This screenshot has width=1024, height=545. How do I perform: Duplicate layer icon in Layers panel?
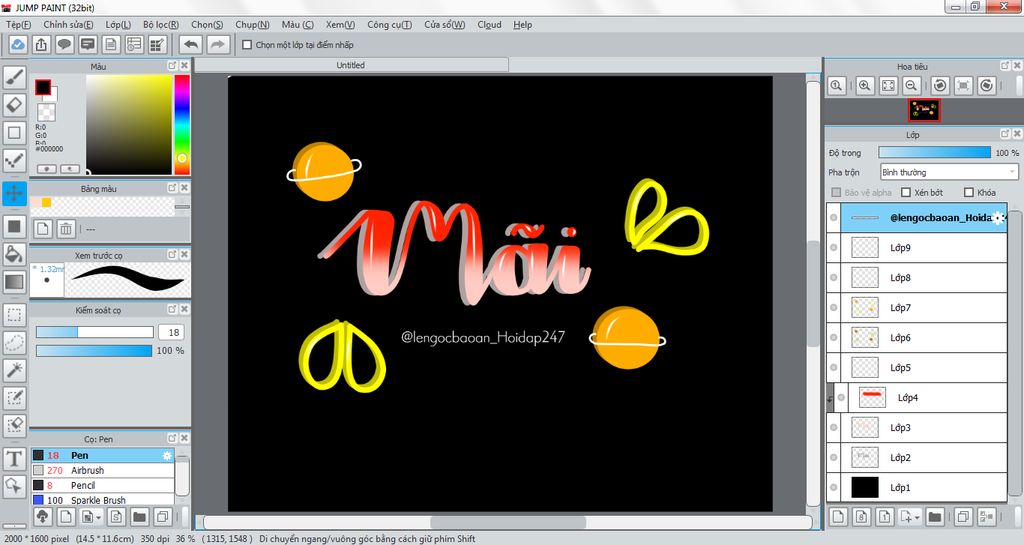pyautogui.click(x=963, y=517)
